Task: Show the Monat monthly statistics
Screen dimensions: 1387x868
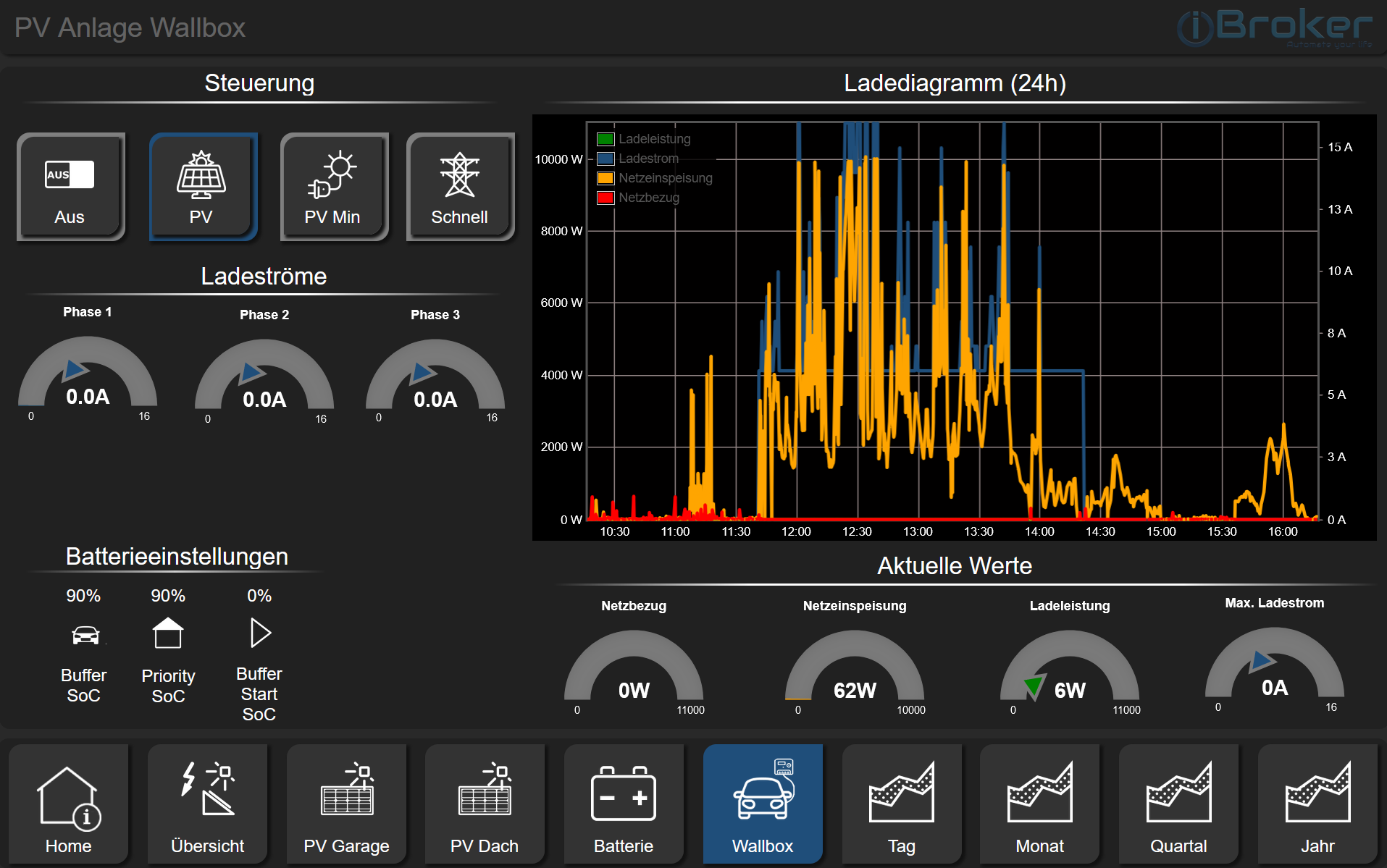Action: tap(1040, 804)
